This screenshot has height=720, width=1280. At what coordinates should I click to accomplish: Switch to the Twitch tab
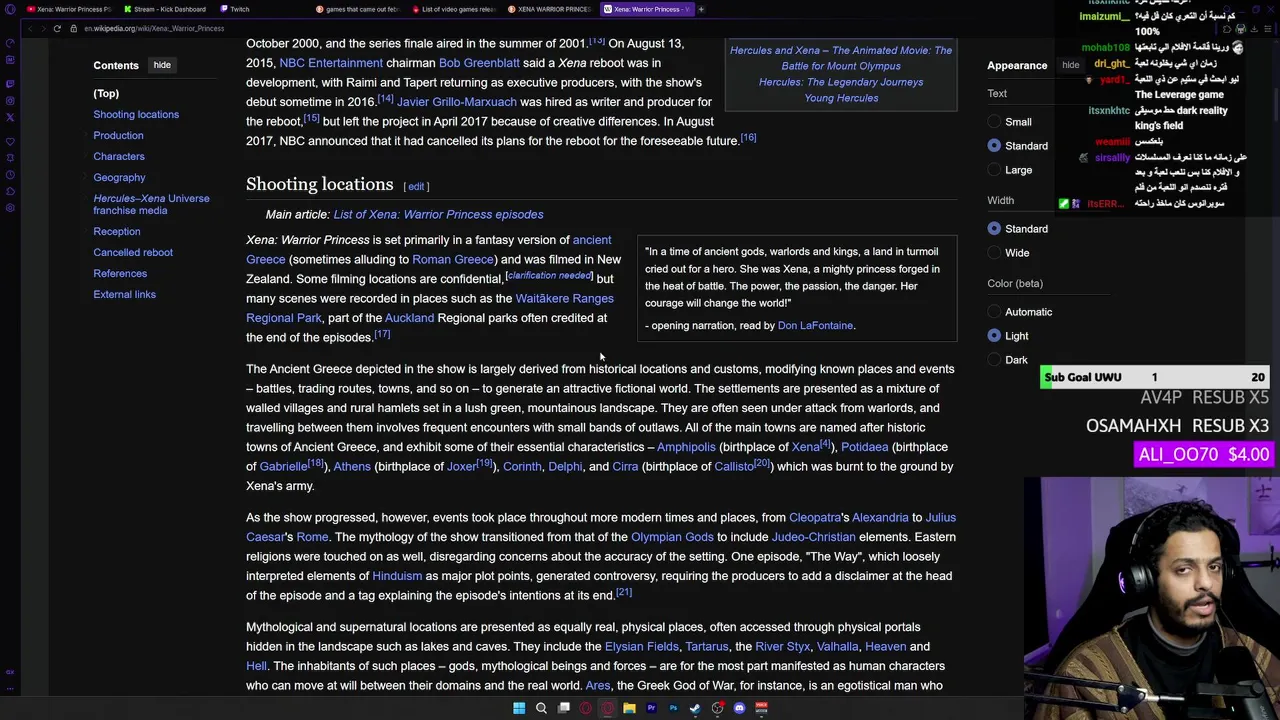(x=260, y=9)
